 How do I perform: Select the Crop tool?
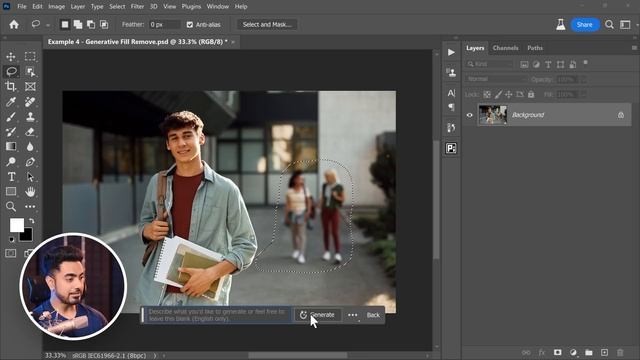pyautogui.click(x=11, y=86)
